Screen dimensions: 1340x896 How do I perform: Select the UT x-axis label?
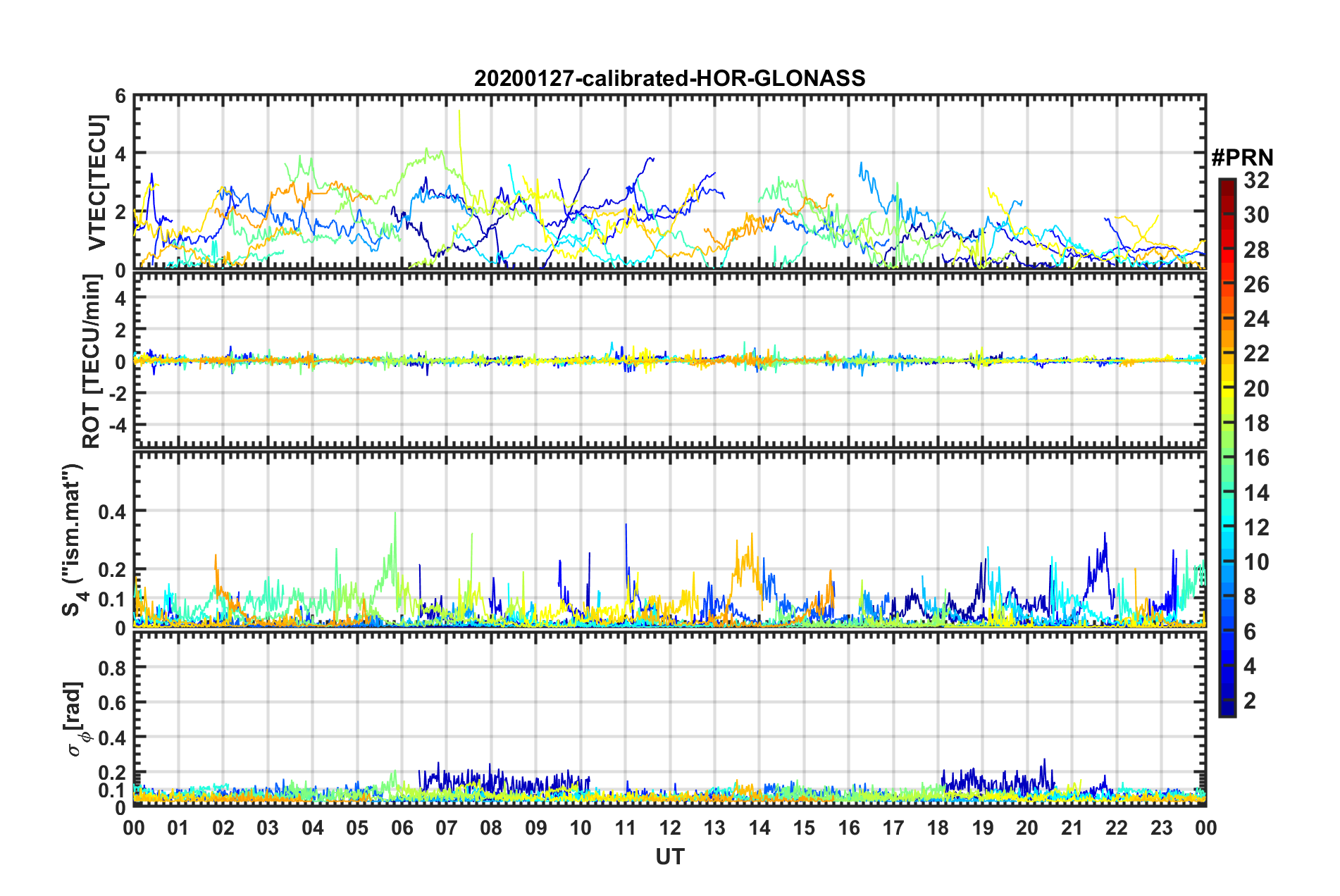669,857
